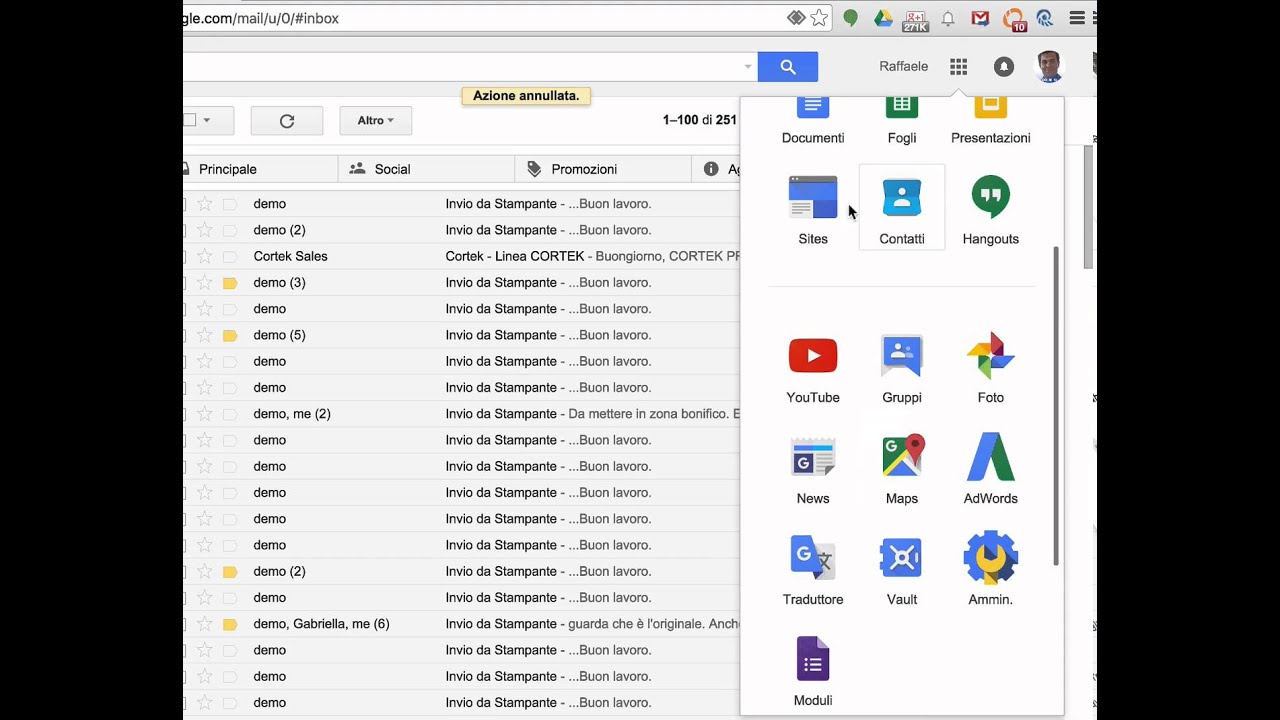Toggle importance marker on Cortek Sales row
Image resolution: width=1280 pixels, height=720 pixels.
tap(230, 256)
